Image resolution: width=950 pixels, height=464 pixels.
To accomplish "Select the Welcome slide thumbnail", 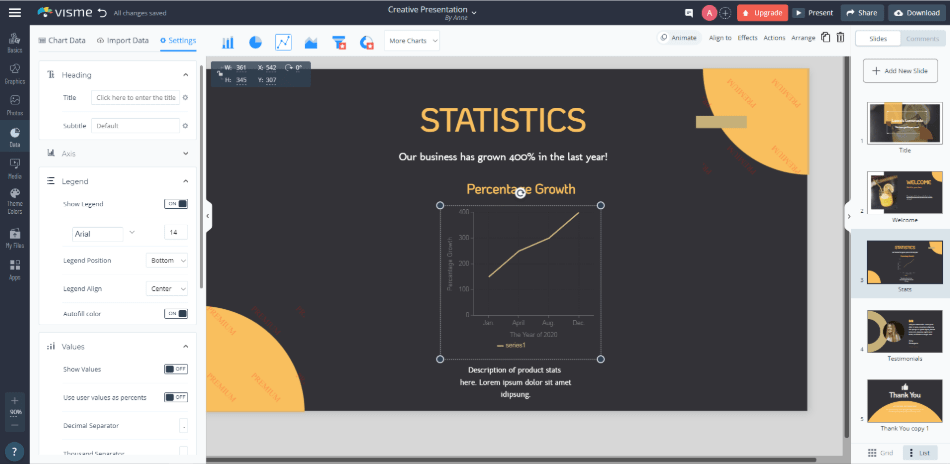I will 904,193.
